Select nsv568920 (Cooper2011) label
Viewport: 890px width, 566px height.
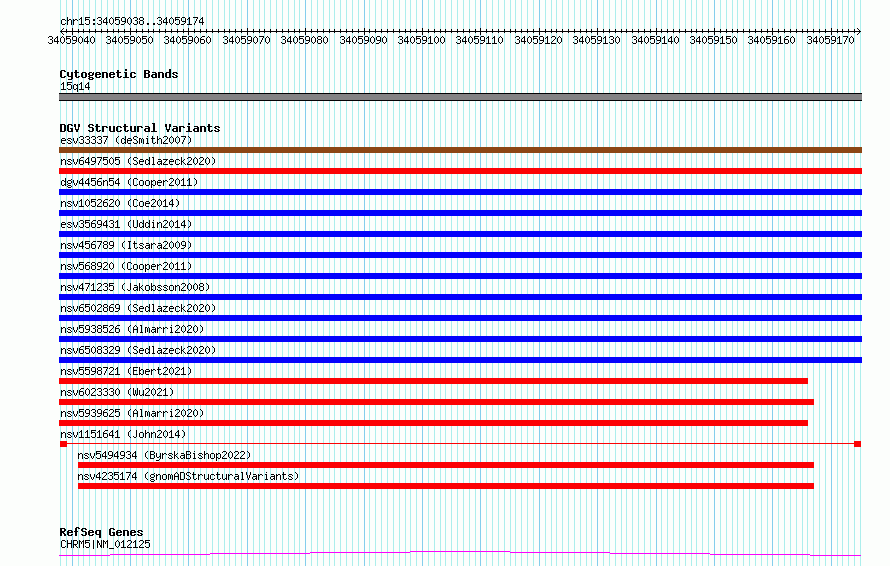(x=126, y=266)
